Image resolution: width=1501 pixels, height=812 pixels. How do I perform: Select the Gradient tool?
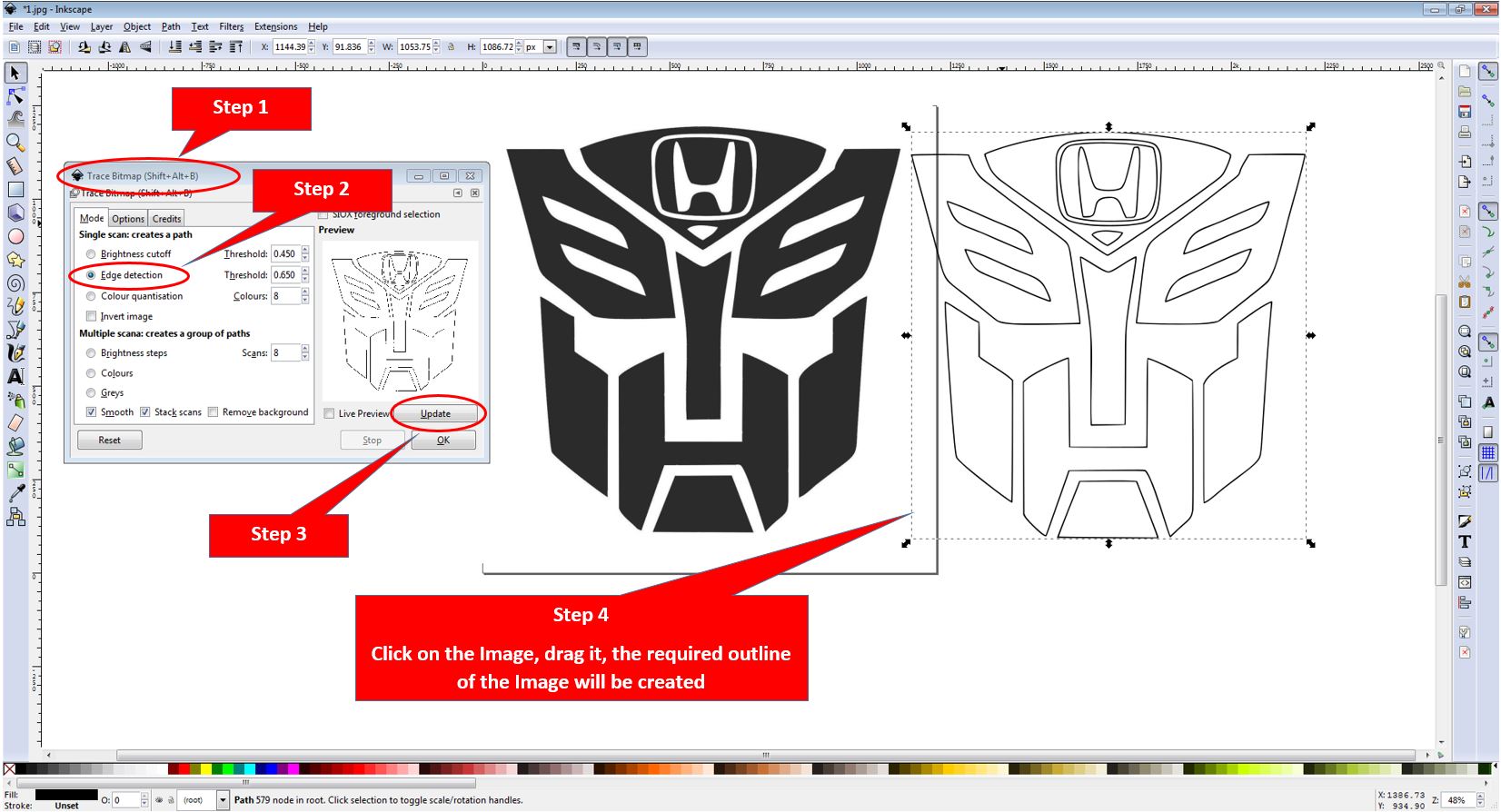click(x=15, y=470)
